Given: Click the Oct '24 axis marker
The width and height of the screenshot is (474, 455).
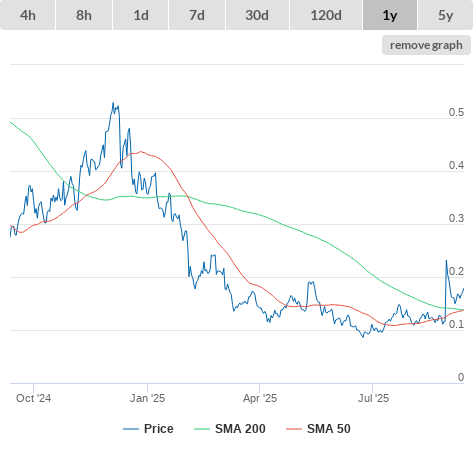Looking at the screenshot, I should tap(33, 398).
